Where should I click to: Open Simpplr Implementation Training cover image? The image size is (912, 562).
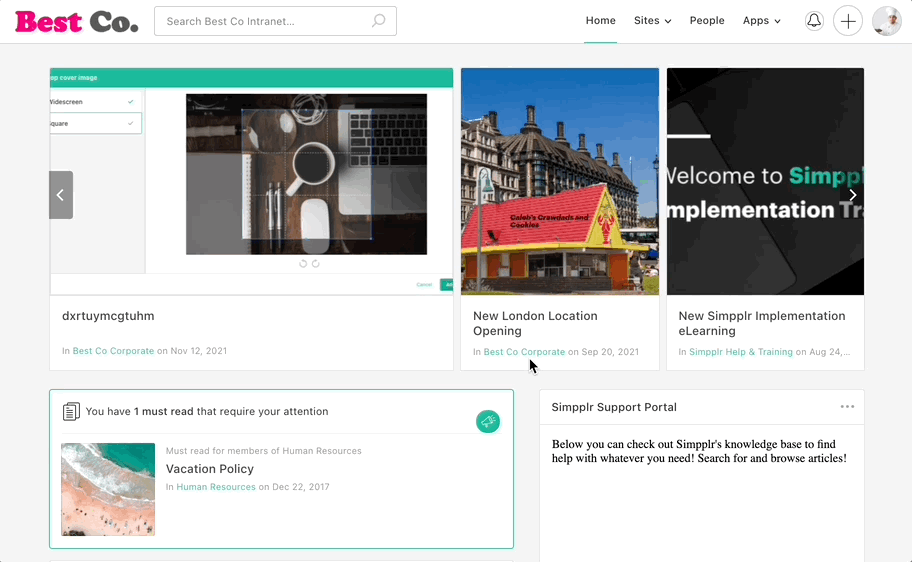point(765,181)
